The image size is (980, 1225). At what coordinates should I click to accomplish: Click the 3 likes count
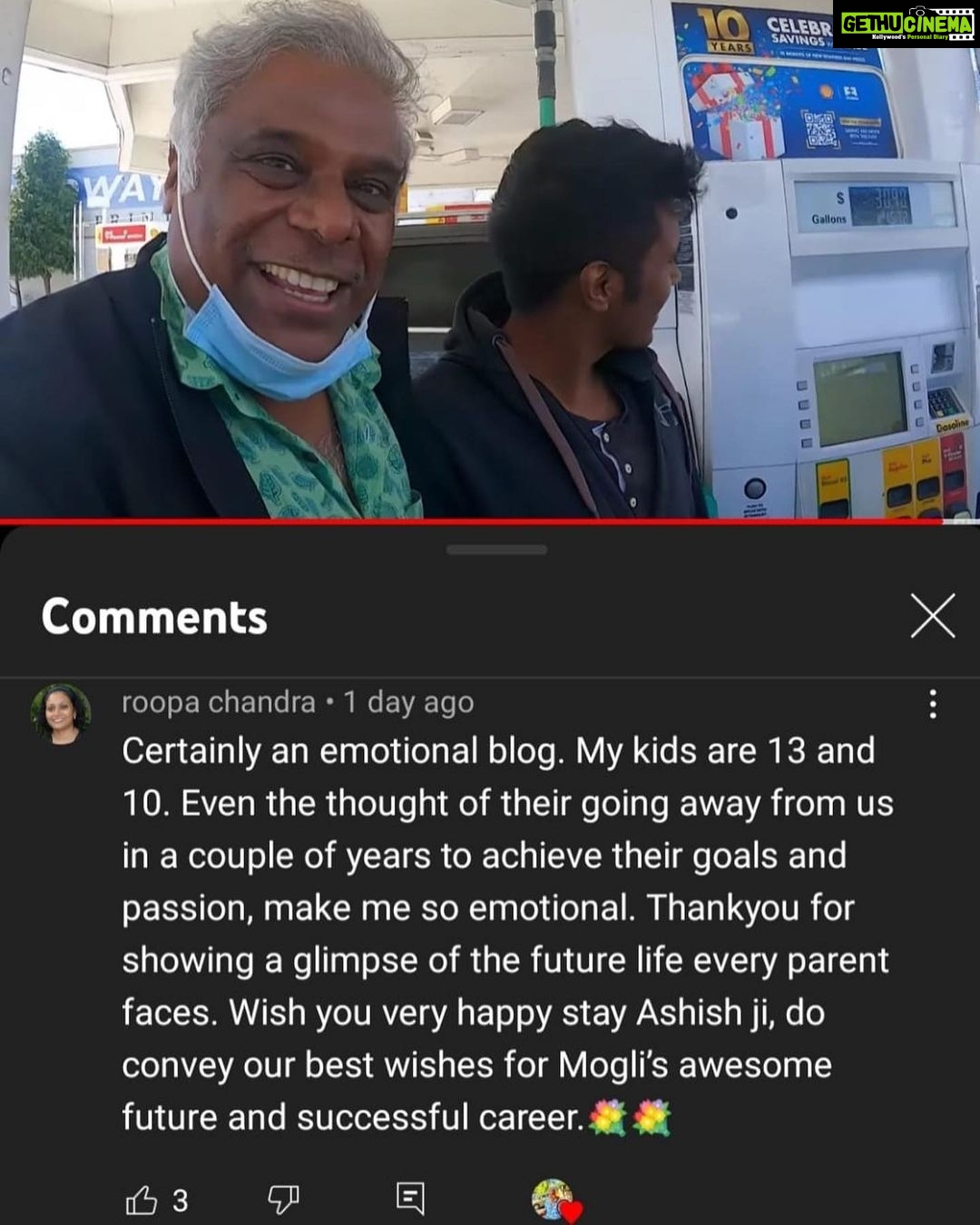coord(181,1200)
